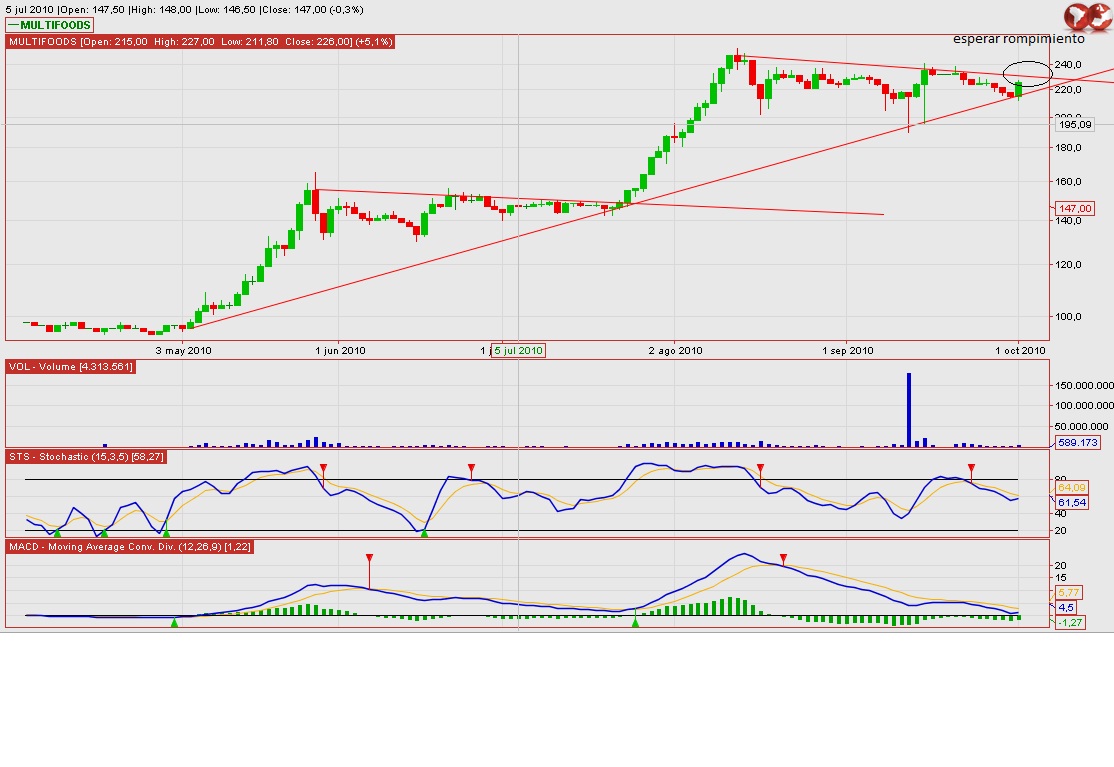Click the circled breakout annotation ellipse

tap(1027, 72)
